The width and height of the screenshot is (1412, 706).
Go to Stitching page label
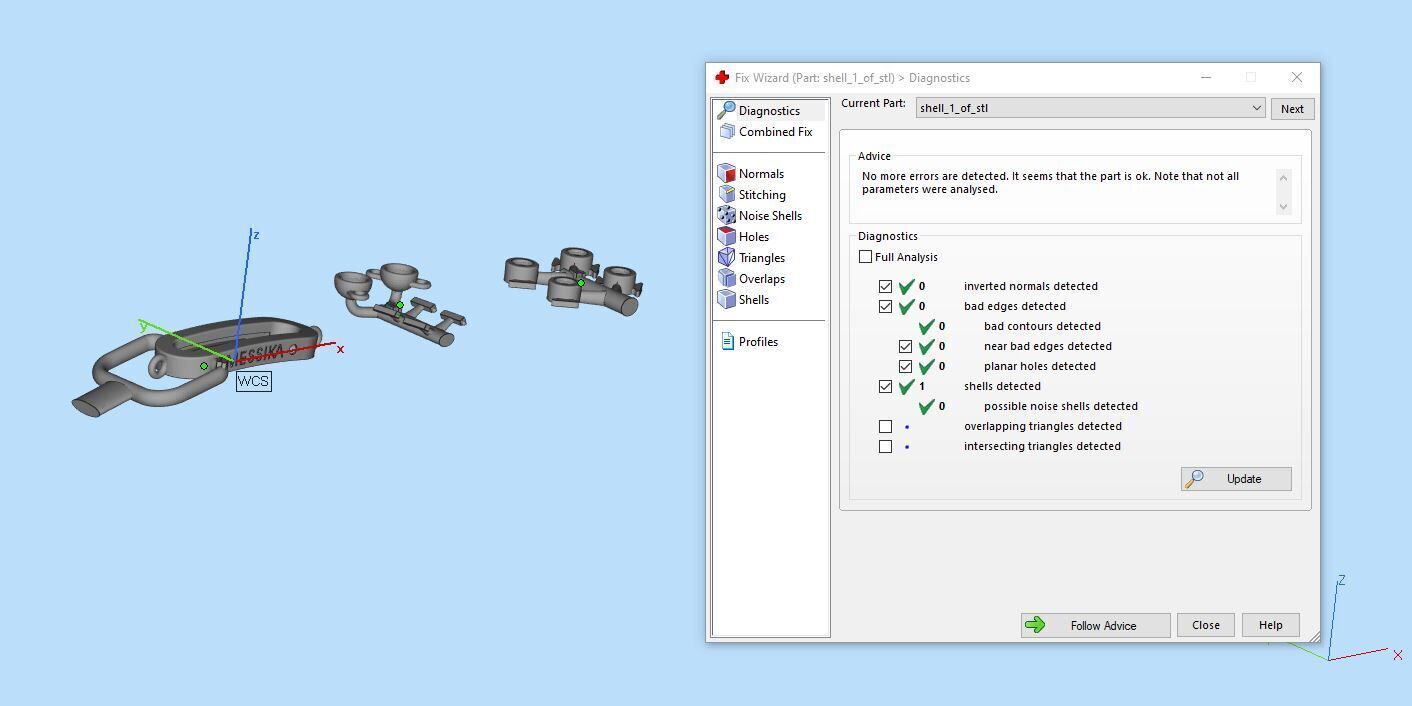point(762,195)
